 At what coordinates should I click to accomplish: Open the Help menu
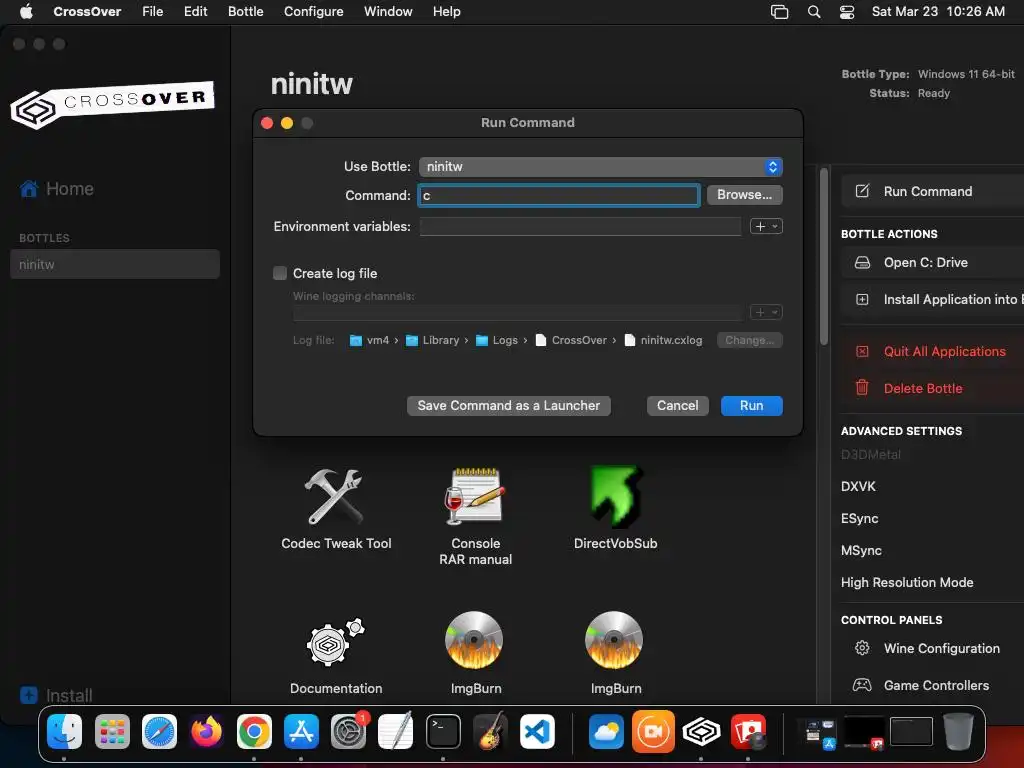tap(447, 11)
